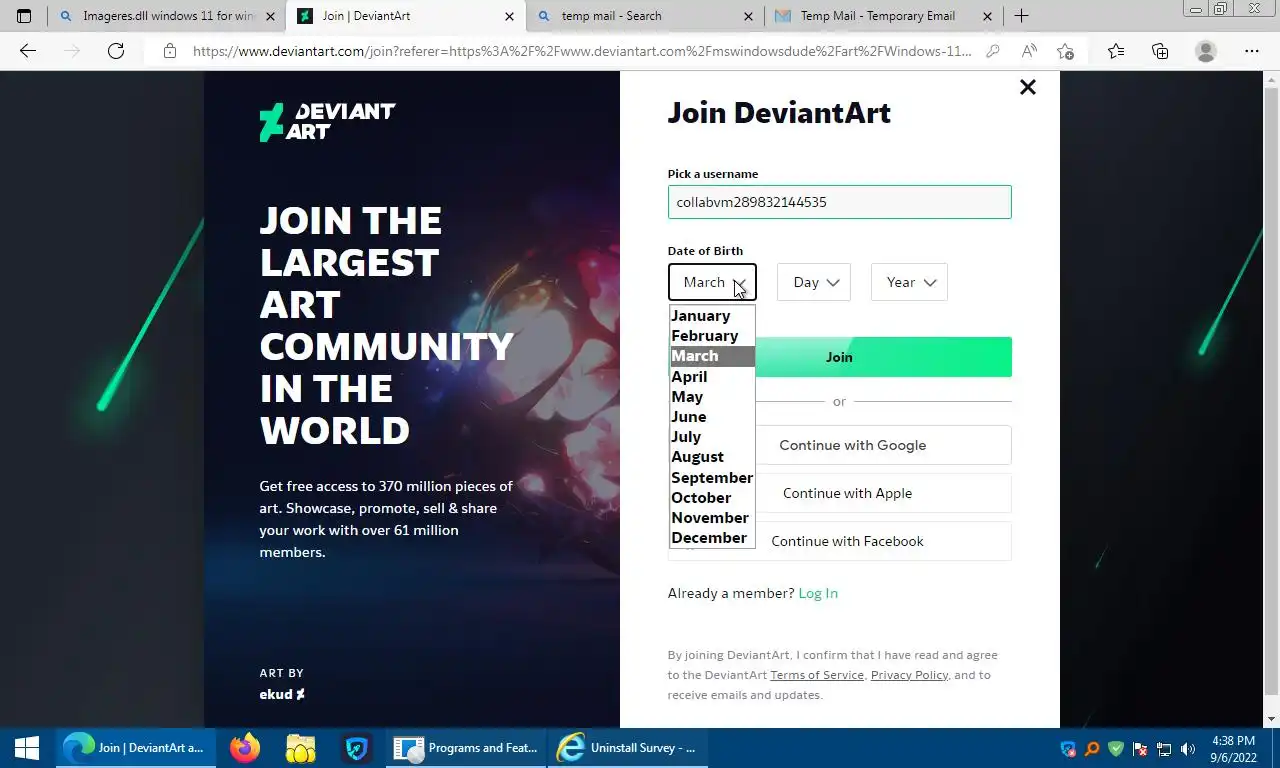The height and width of the screenshot is (768, 1280).
Task: Show the clock and date flyout
Action: [1232, 748]
